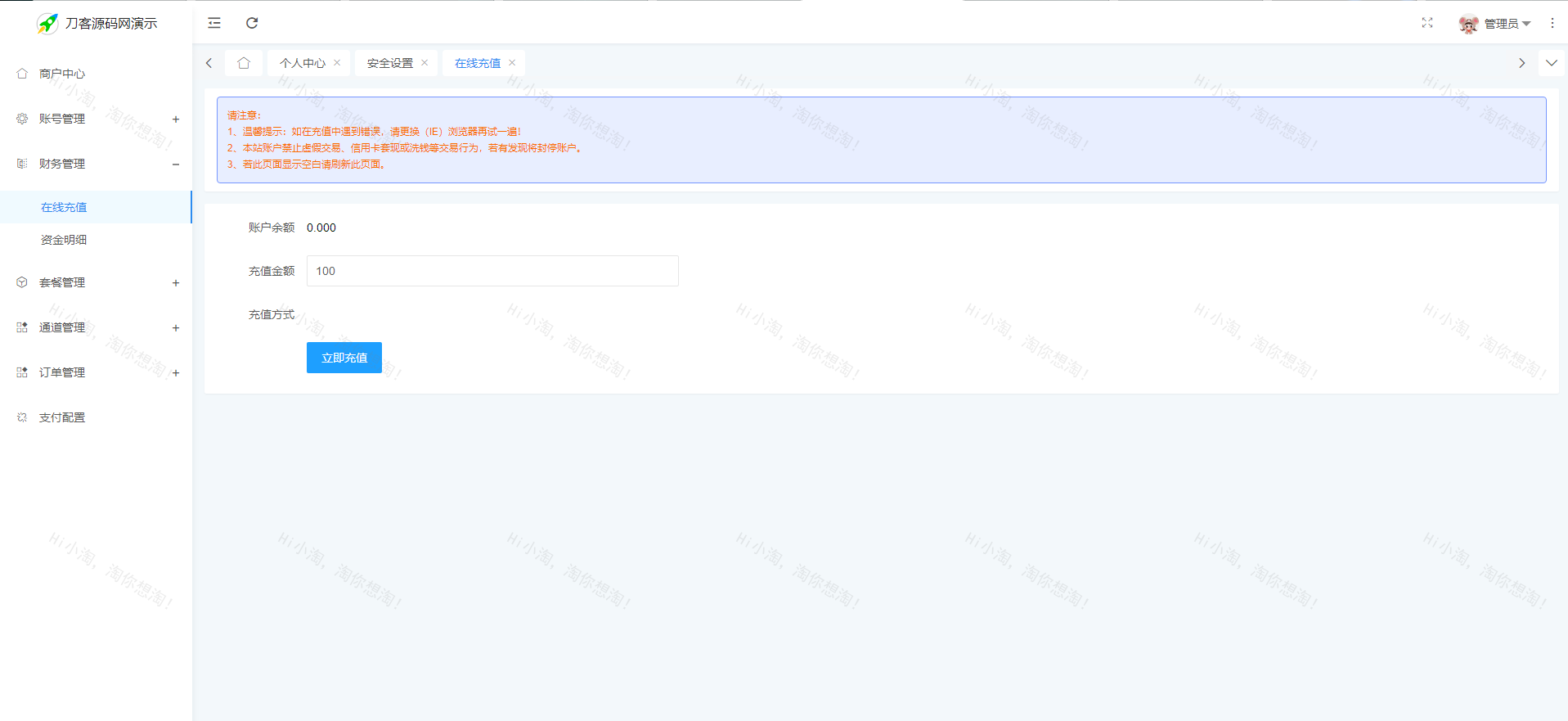
Task: Click the rocket logo icon
Action: [x=47, y=24]
